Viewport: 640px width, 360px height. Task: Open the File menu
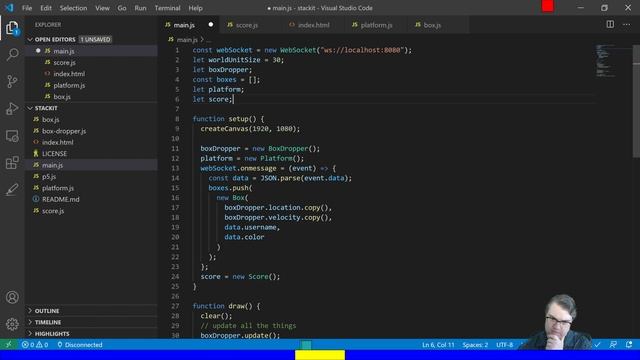[x=27, y=8]
